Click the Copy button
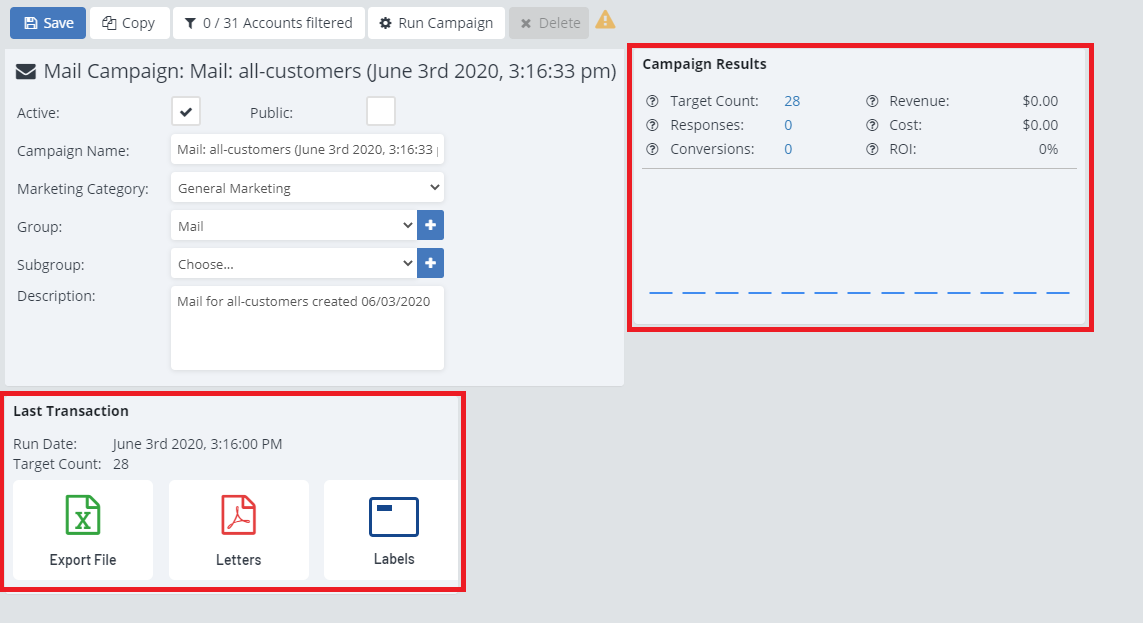The height and width of the screenshot is (623, 1143). tap(129, 23)
